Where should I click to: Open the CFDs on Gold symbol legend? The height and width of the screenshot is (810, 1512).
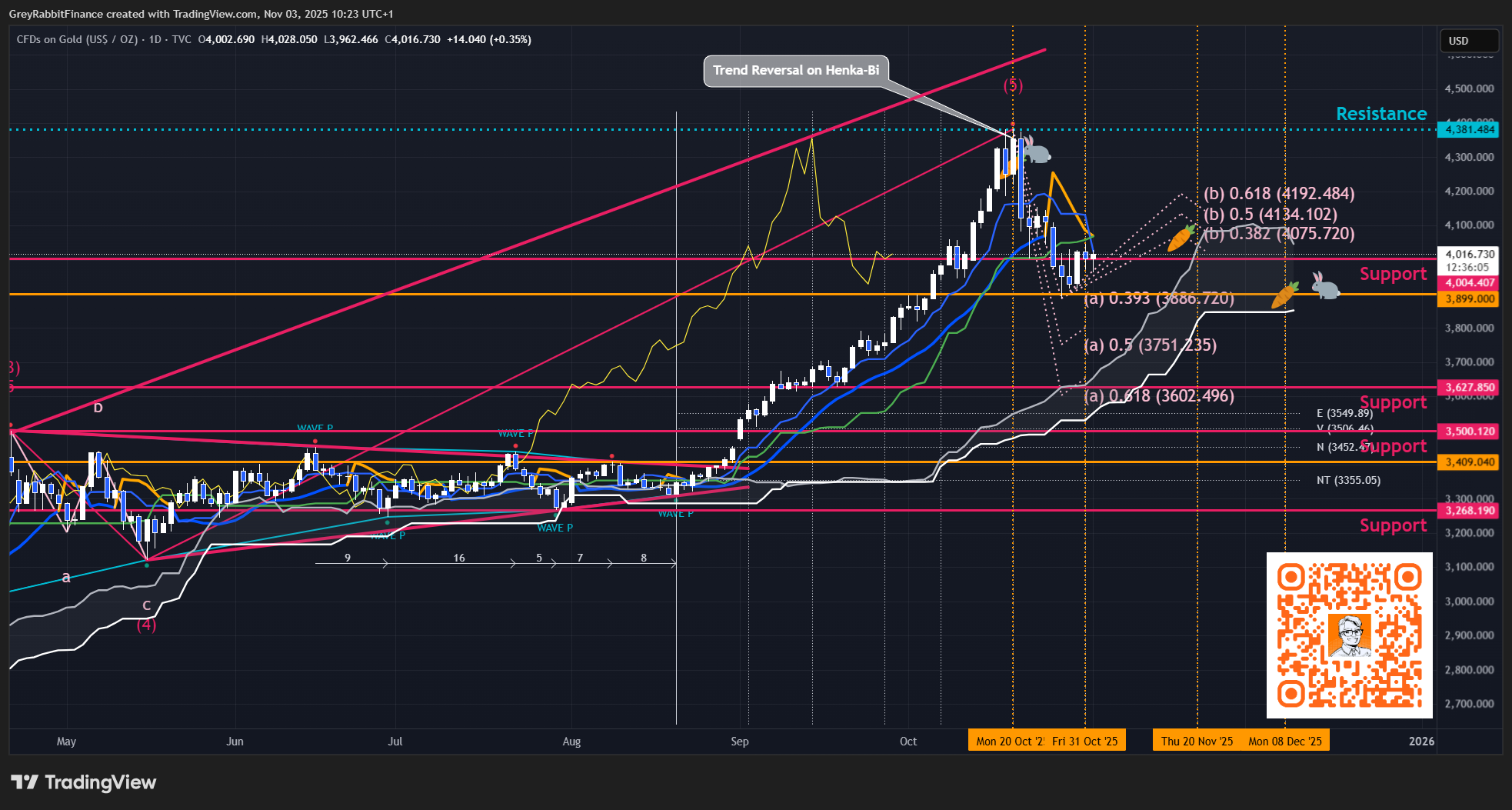click(x=77, y=40)
